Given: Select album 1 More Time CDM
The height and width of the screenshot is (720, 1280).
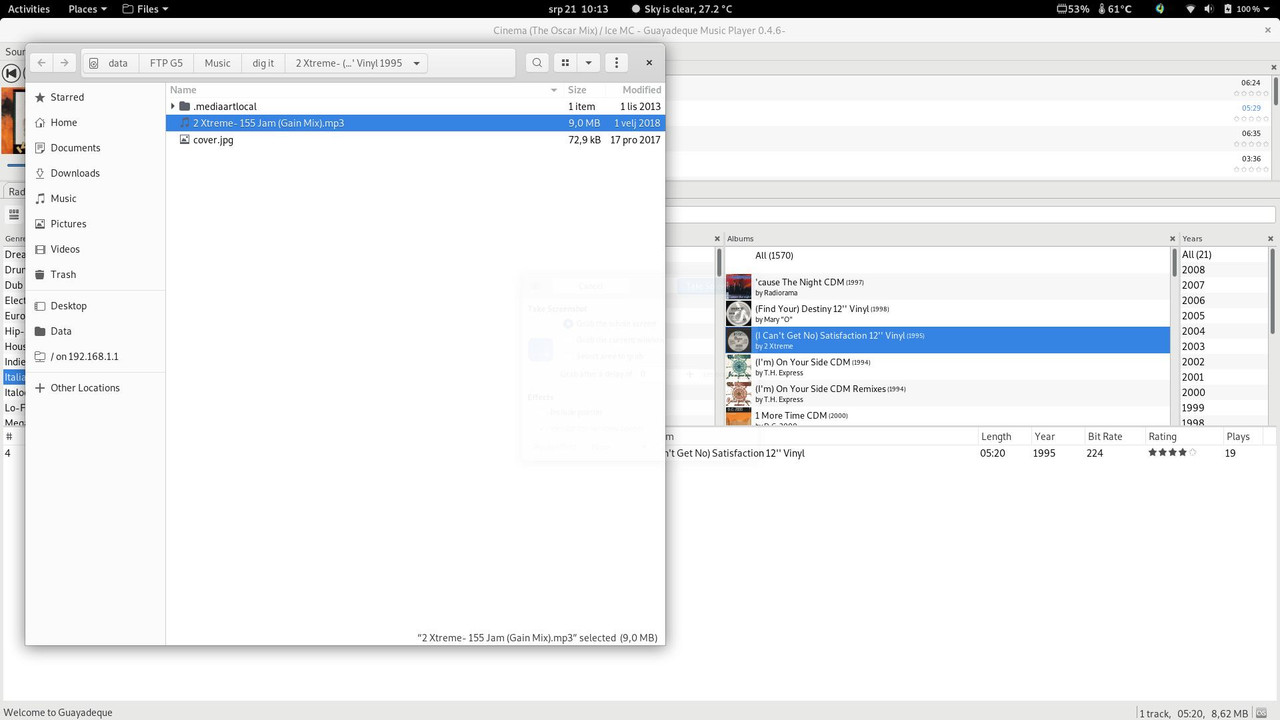Looking at the screenshot, I should [947, 417].
